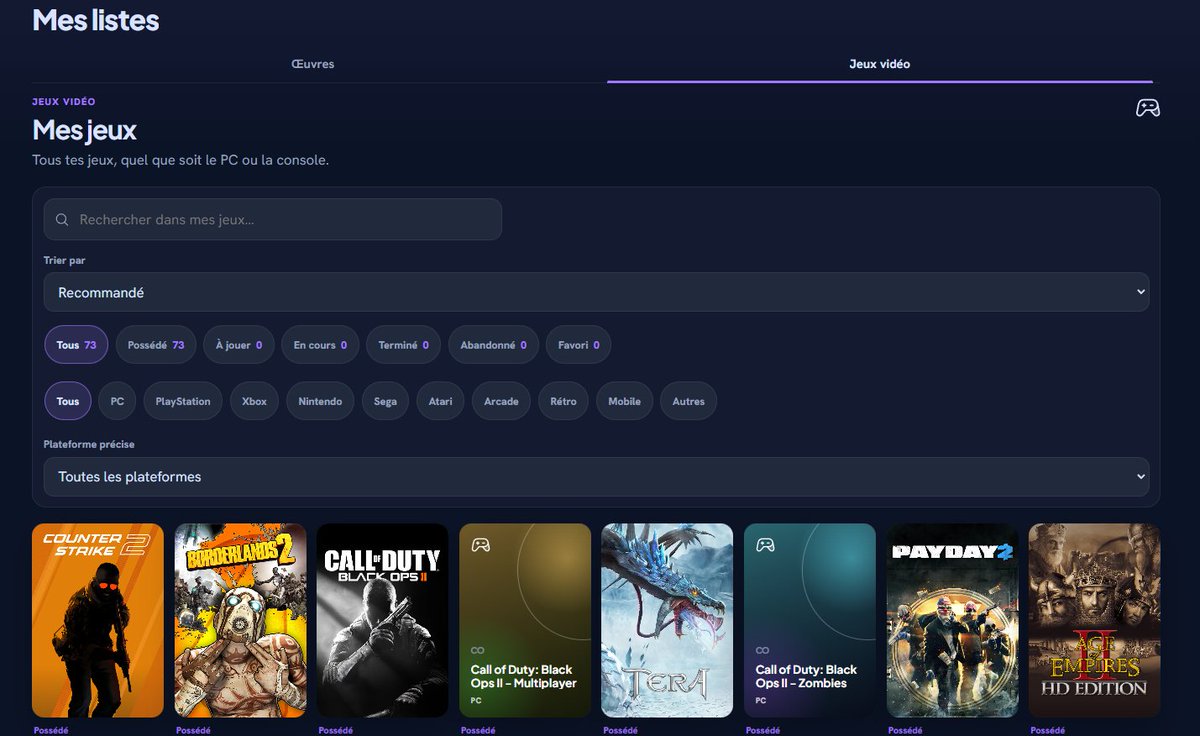Open the Call of Duty Black Ops II cover
This screenshot has width=1200, height=736.
[382, 620]
